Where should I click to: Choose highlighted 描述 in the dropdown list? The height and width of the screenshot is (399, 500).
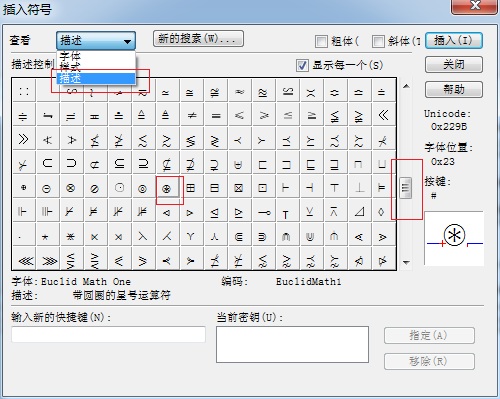pos(96,78)
